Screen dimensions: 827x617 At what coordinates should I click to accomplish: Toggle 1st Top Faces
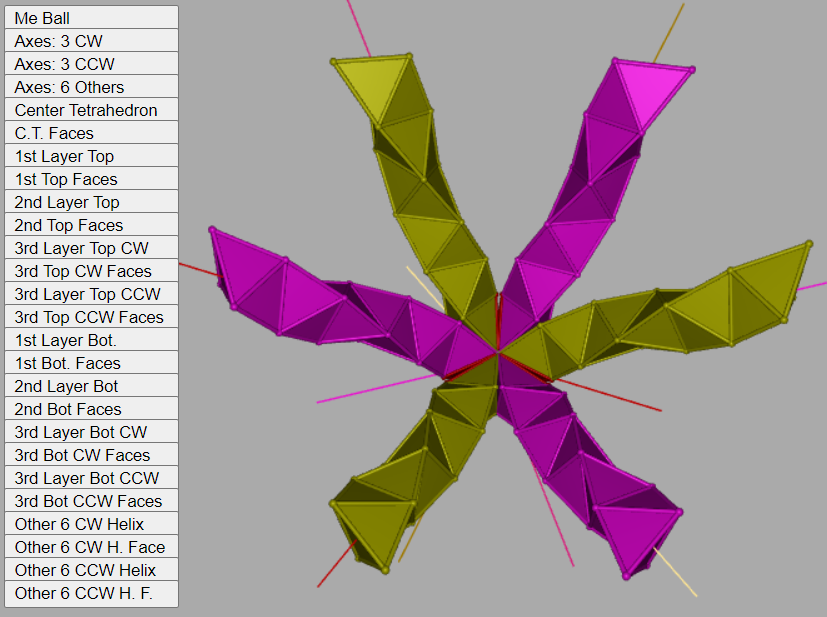91,179
